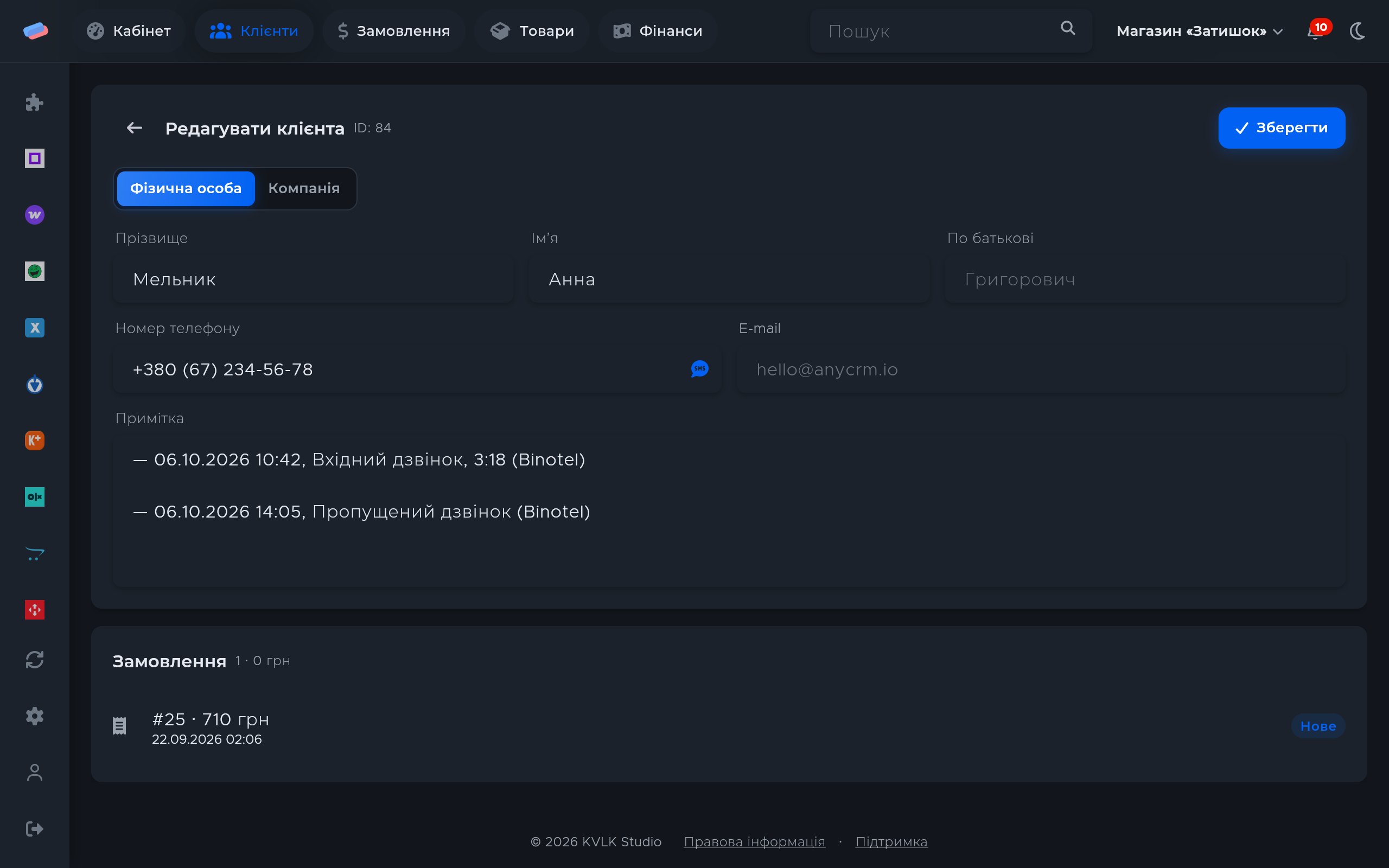
Task: Open settings gear in sidebar
Action: 34,716
